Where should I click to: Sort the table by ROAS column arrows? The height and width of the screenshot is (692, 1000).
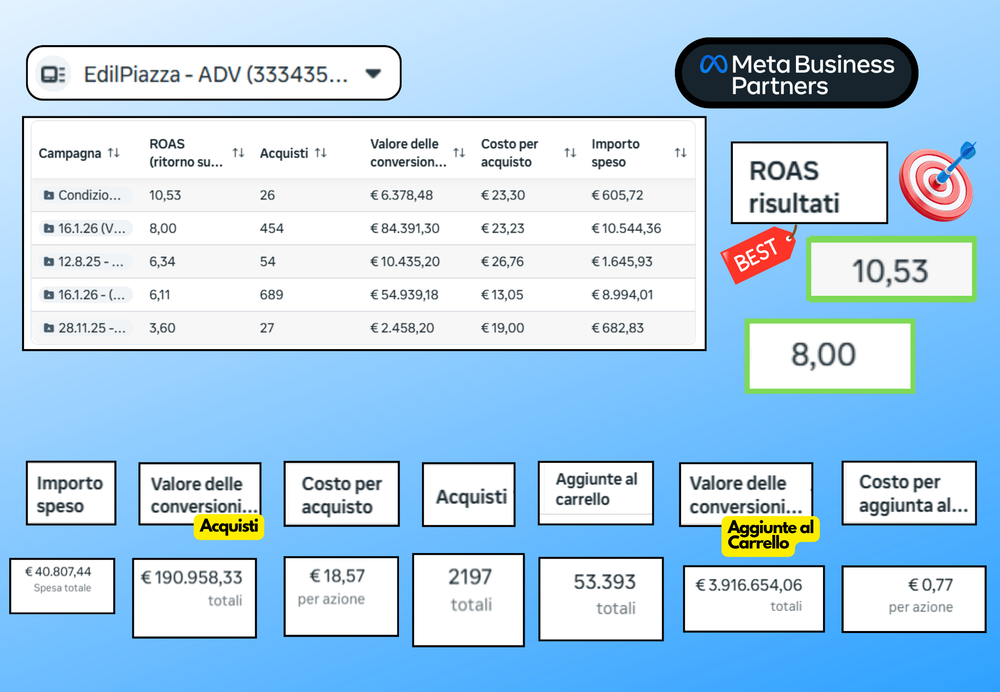coord(239,153)
